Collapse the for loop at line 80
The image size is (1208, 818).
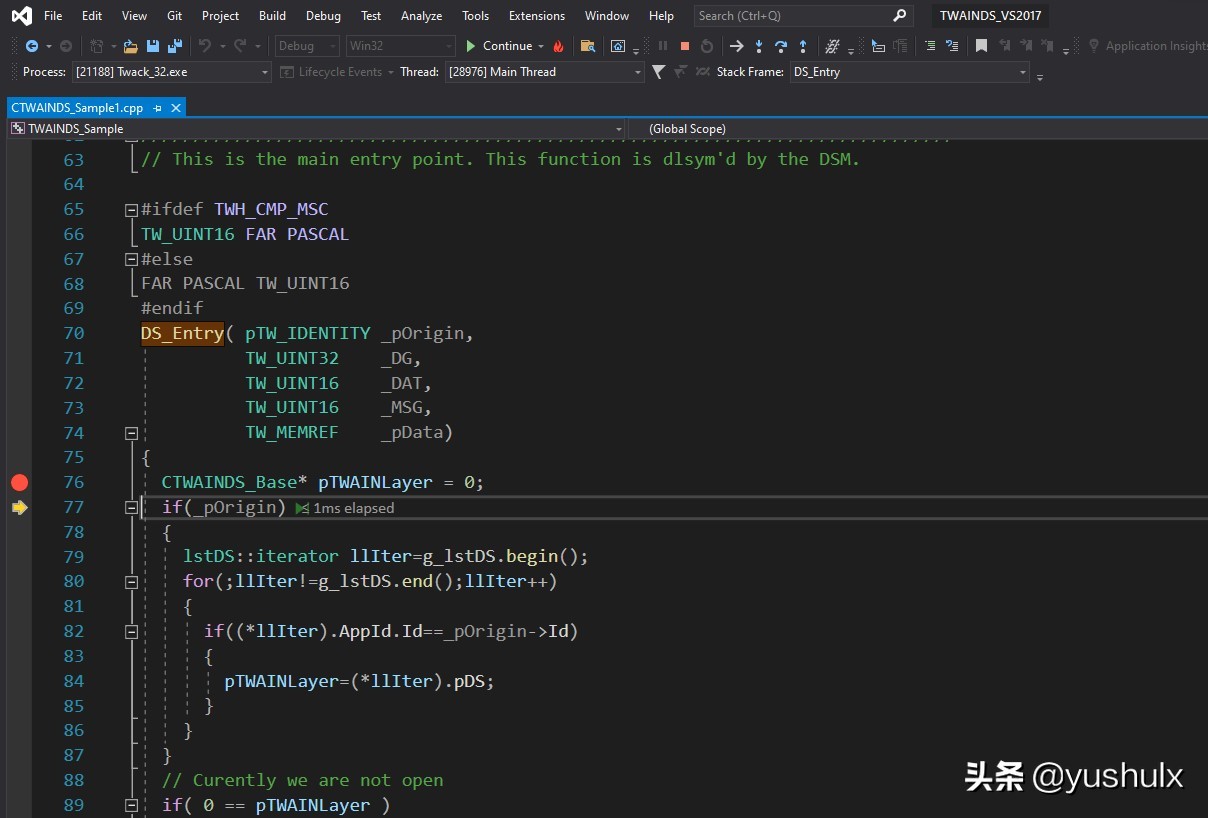click(x=131, y=582)
